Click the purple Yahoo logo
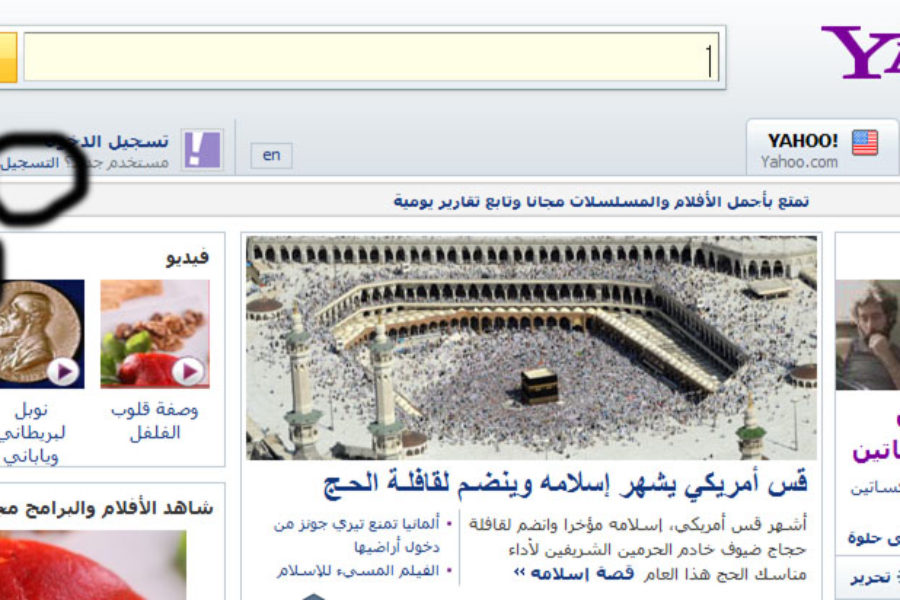The width and height of the screenshot is (900, 600). coord(860,52)
